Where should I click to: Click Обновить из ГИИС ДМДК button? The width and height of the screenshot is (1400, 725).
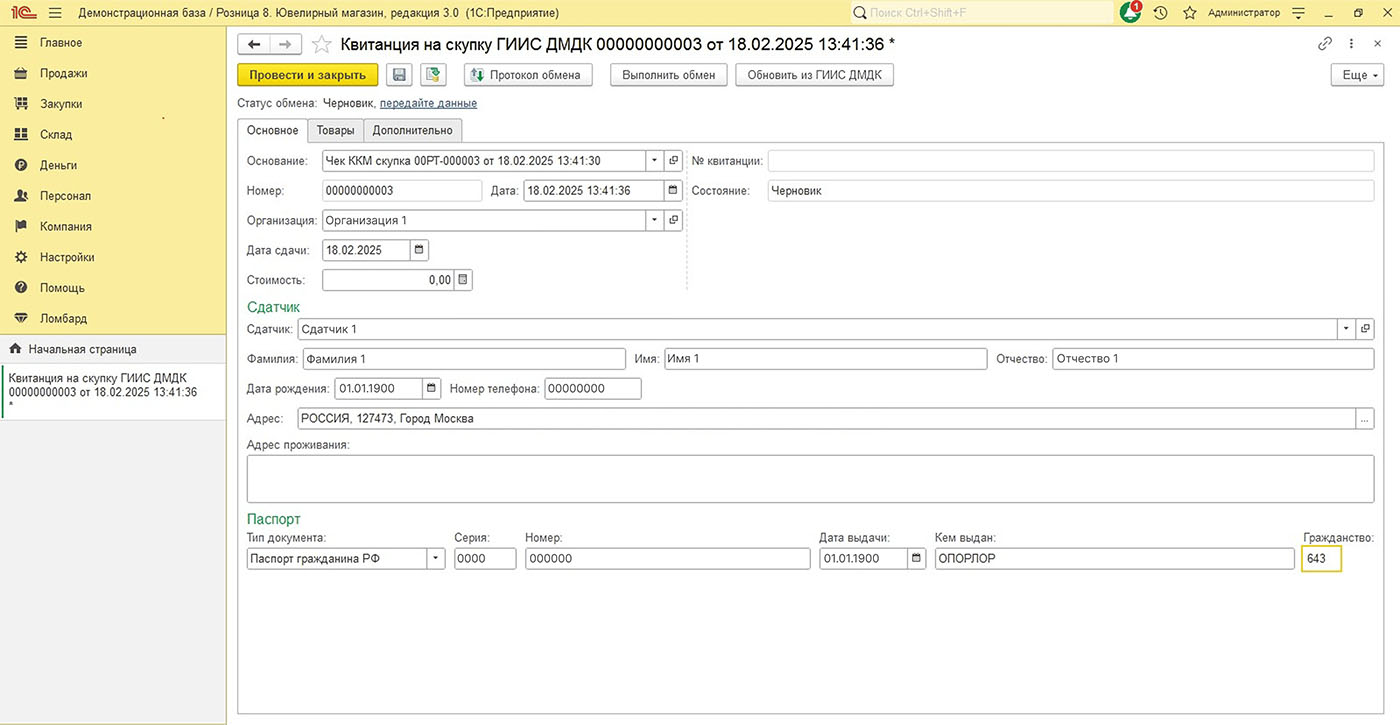814,75
